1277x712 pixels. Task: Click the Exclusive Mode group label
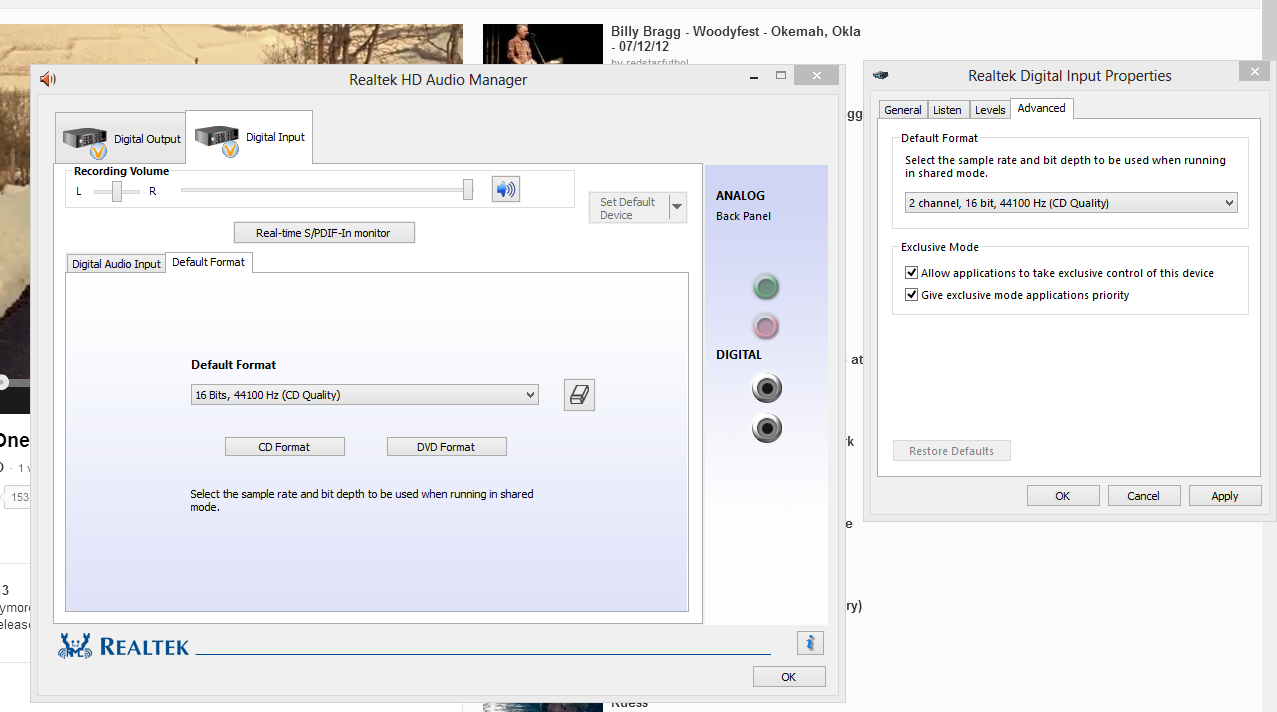coord(940,247)
